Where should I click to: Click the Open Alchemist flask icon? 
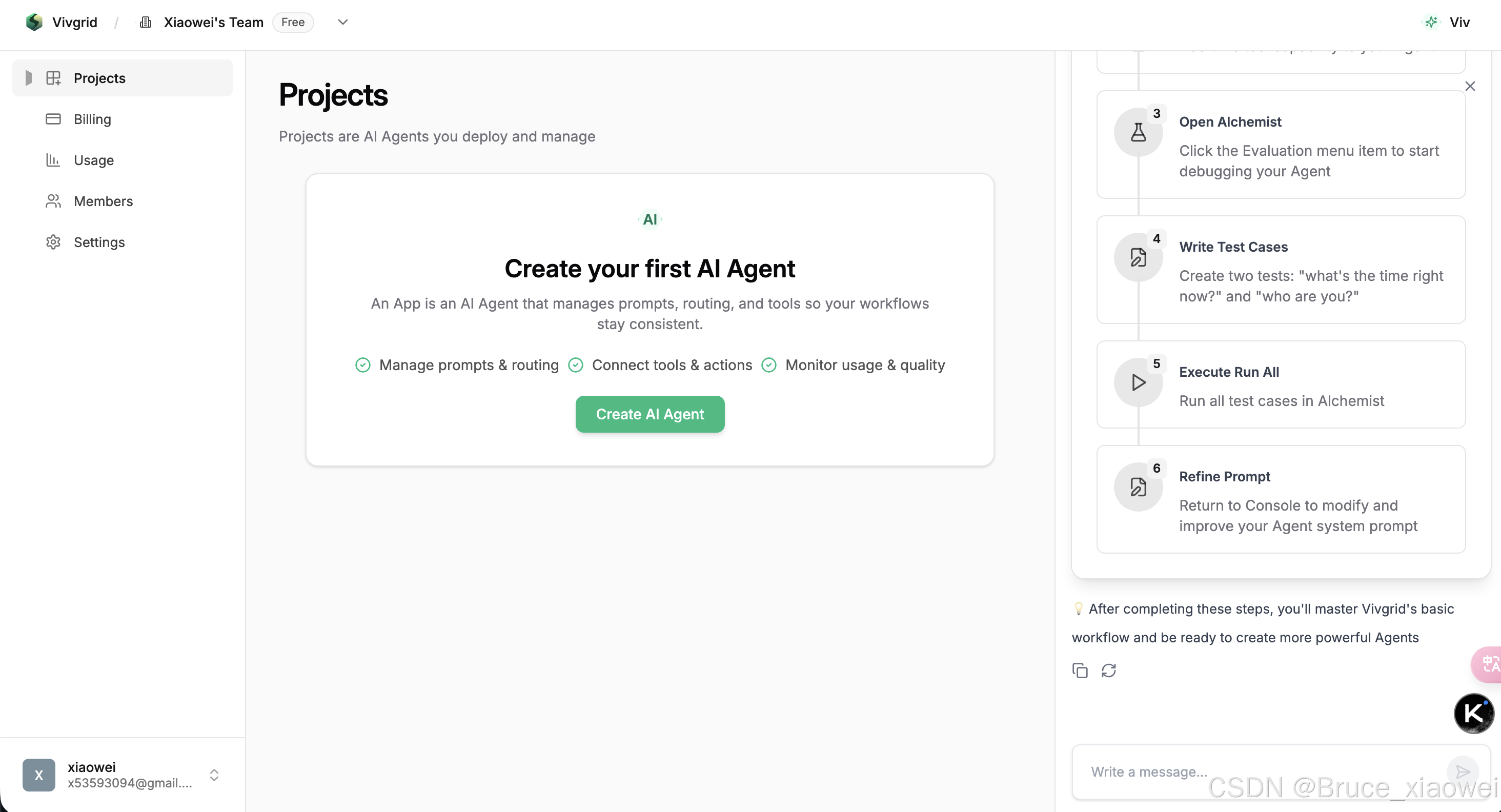tap(1138, 132)
